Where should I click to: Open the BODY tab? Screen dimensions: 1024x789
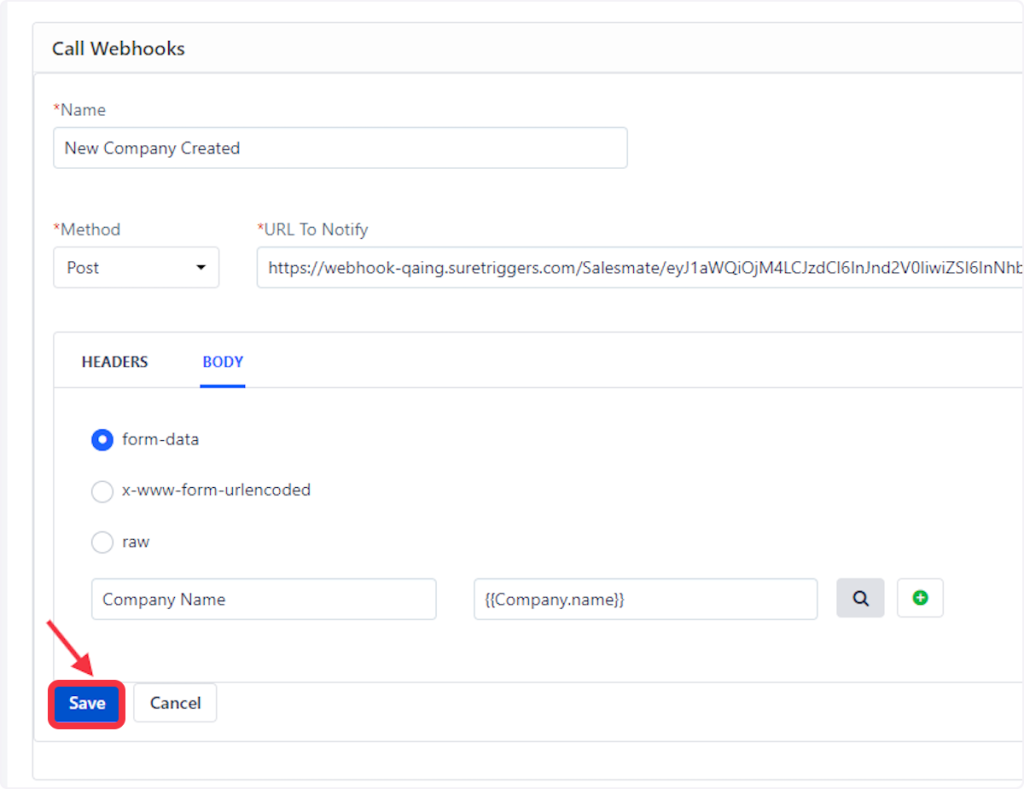(x=222, y=362)
